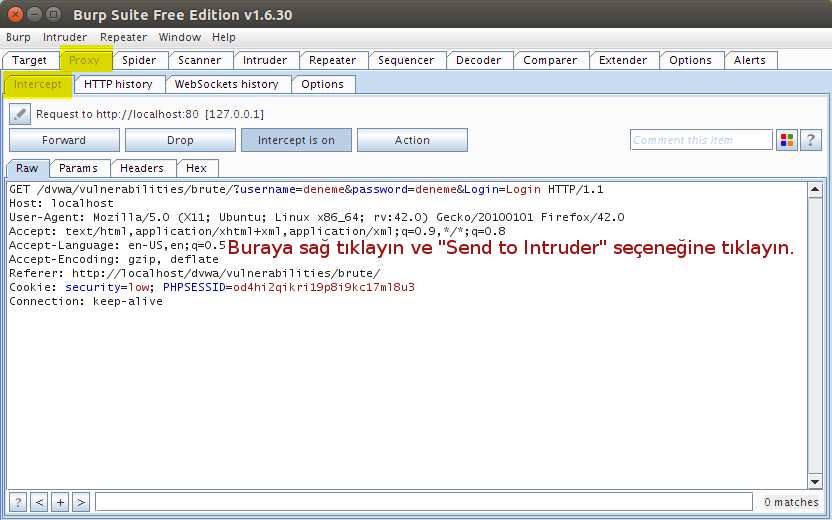Click the 'Connection: keep-alive' line
The image size is (832, 520).
86,301
